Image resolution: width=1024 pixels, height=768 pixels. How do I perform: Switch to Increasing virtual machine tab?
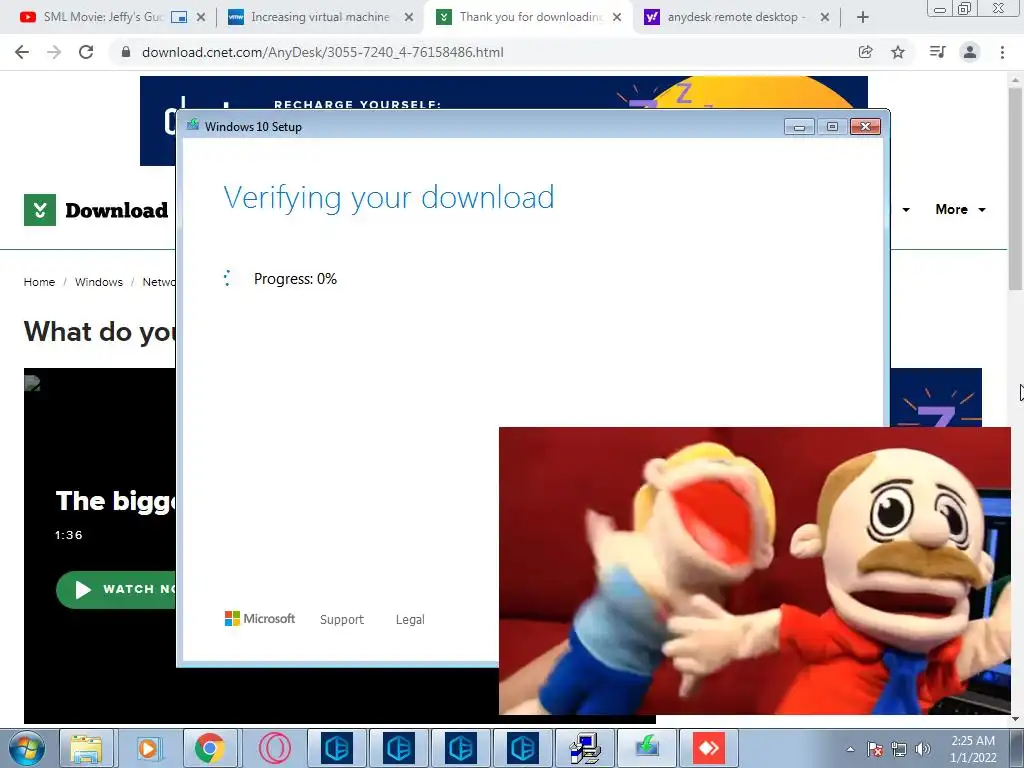pyautogui.click(x=319, y=18)
